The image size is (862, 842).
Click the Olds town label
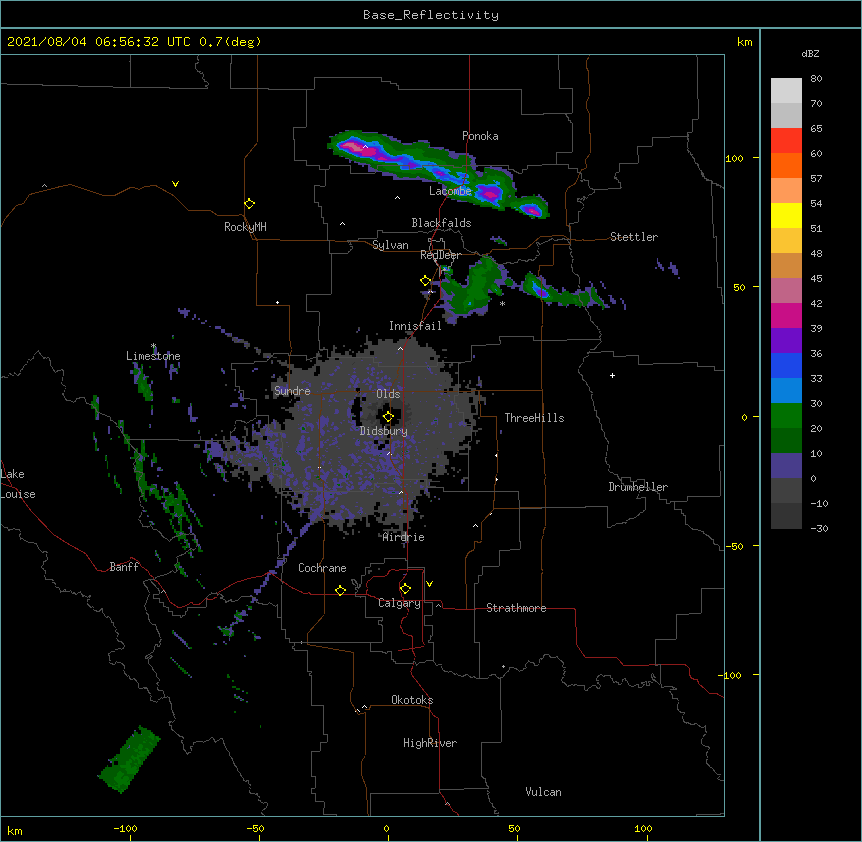388,394
